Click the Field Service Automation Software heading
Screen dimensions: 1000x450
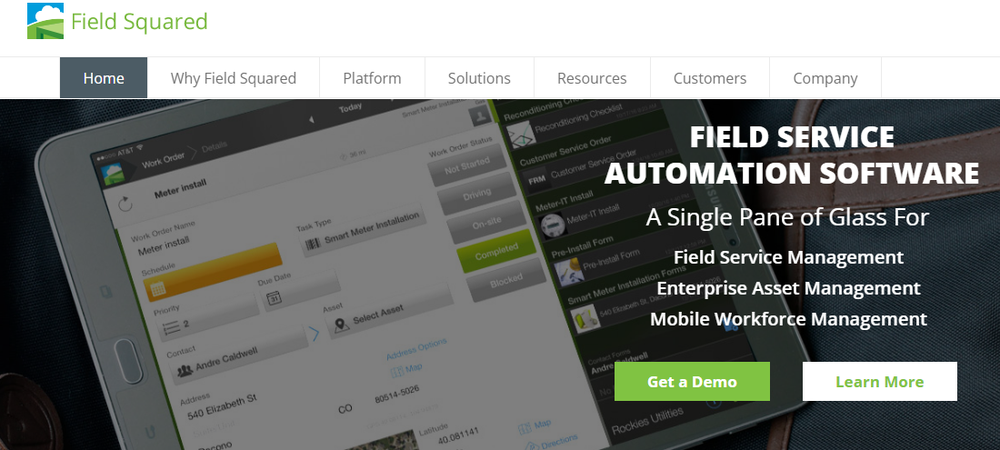[791, 155]
